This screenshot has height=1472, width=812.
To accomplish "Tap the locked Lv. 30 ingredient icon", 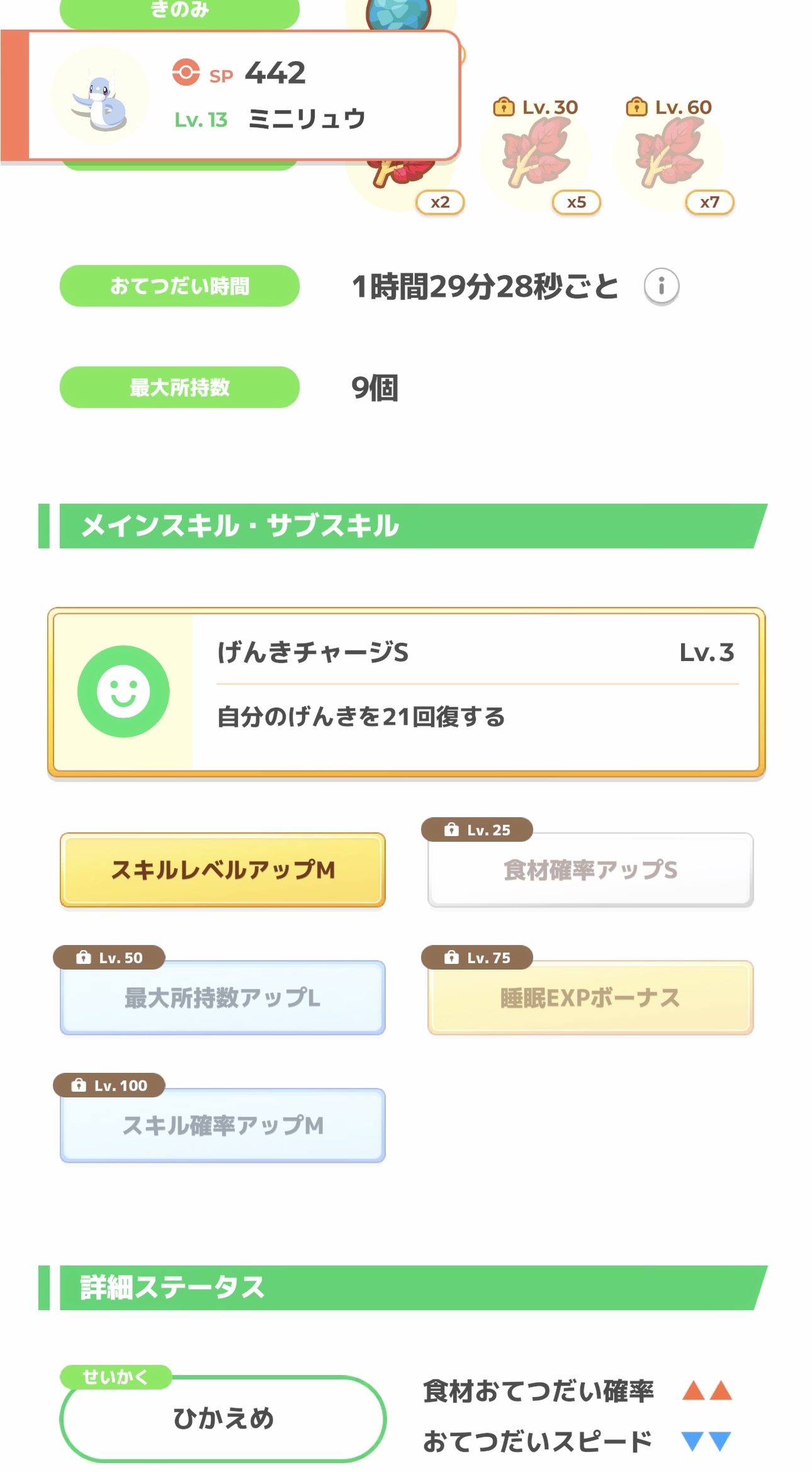I will point(536,154).
